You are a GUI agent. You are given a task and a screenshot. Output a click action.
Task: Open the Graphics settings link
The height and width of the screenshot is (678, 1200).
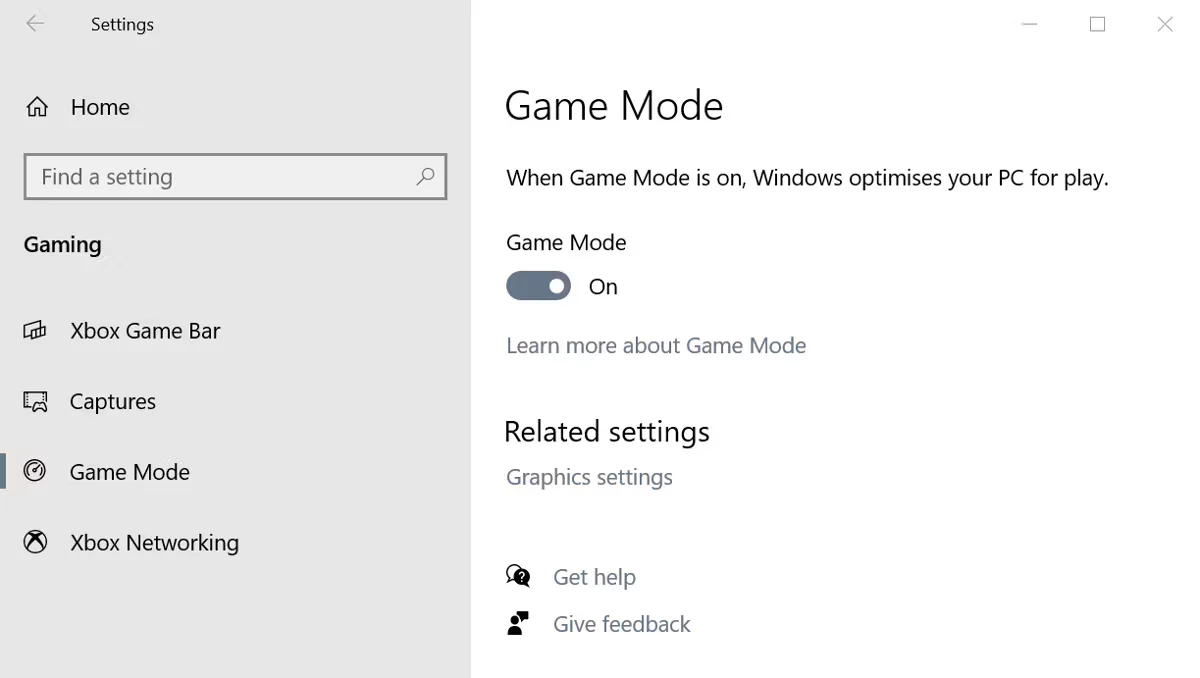pos(589,478)
